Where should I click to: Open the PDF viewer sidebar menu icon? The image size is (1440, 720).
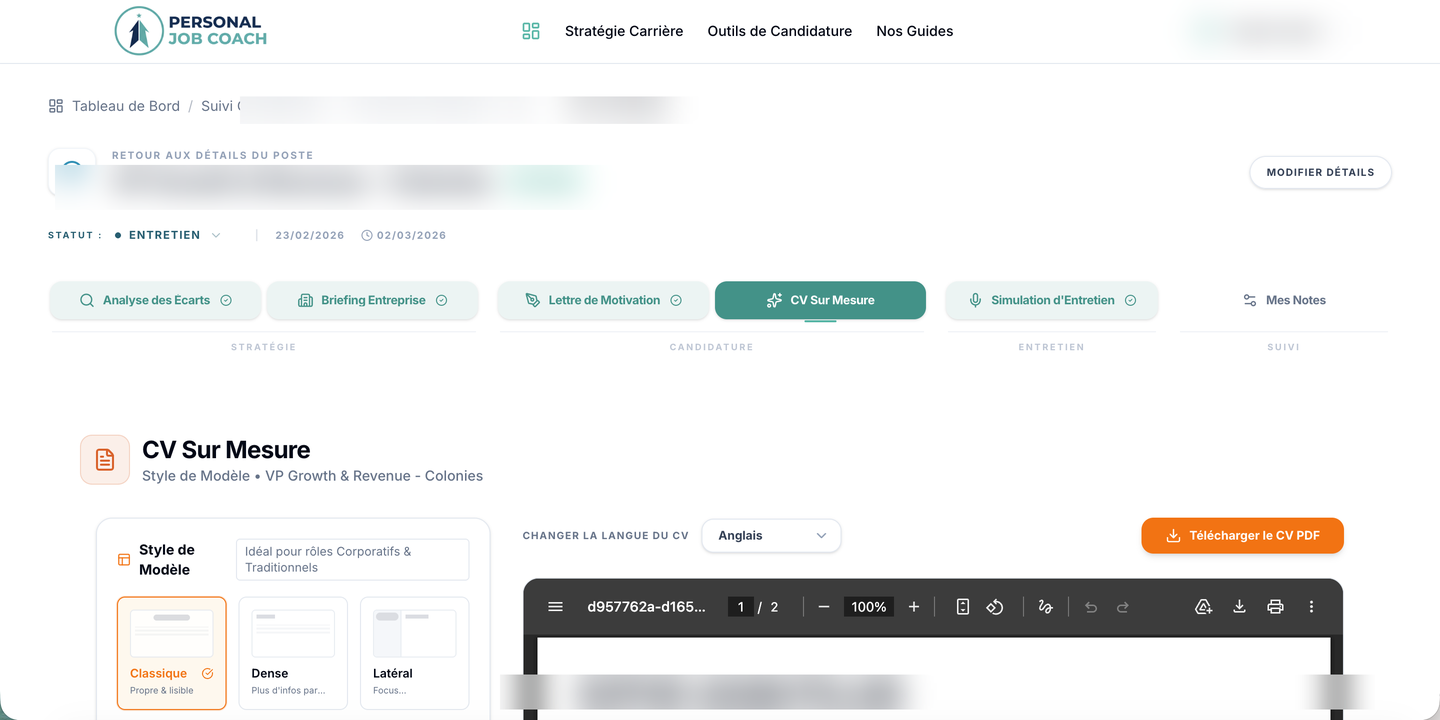coord(556,607)
